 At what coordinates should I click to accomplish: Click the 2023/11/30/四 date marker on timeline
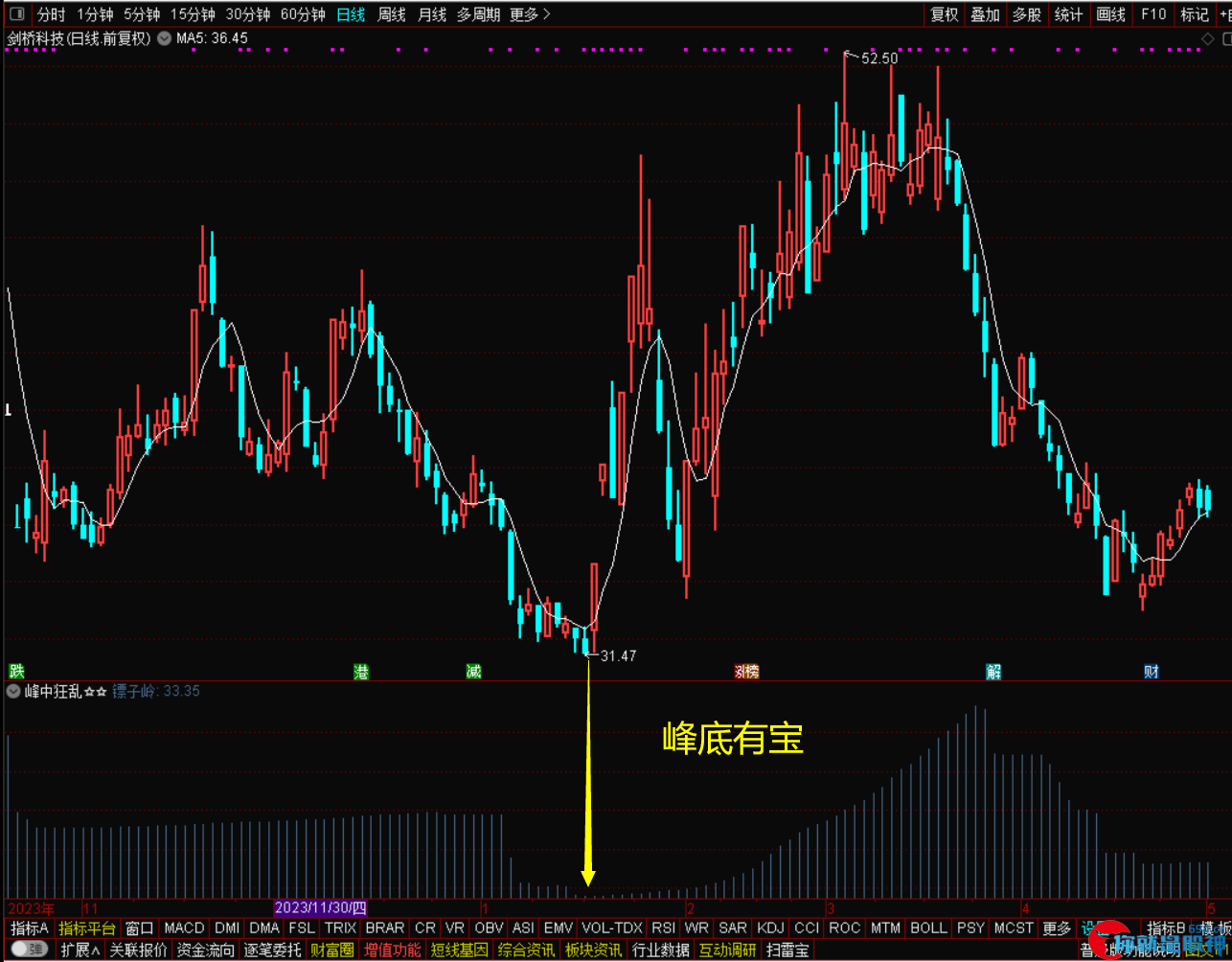320,907
